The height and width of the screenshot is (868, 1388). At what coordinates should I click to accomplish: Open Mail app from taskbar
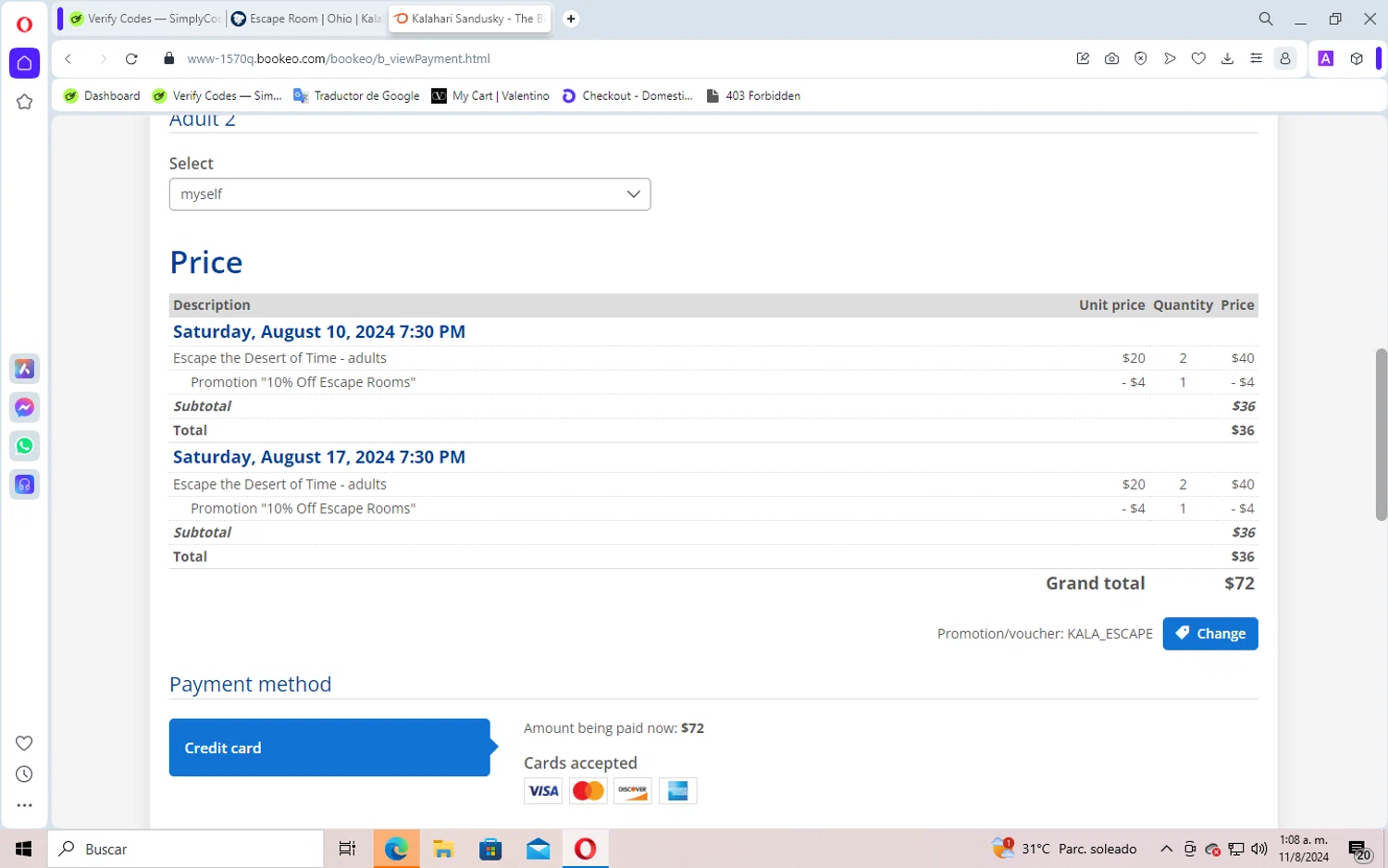(538, 849)
